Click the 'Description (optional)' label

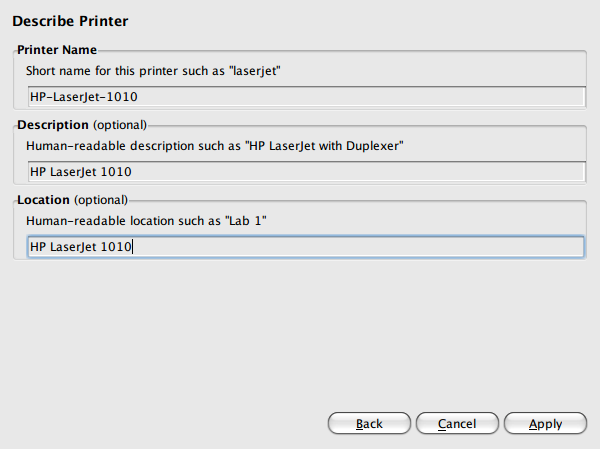(x=82, y=125)
